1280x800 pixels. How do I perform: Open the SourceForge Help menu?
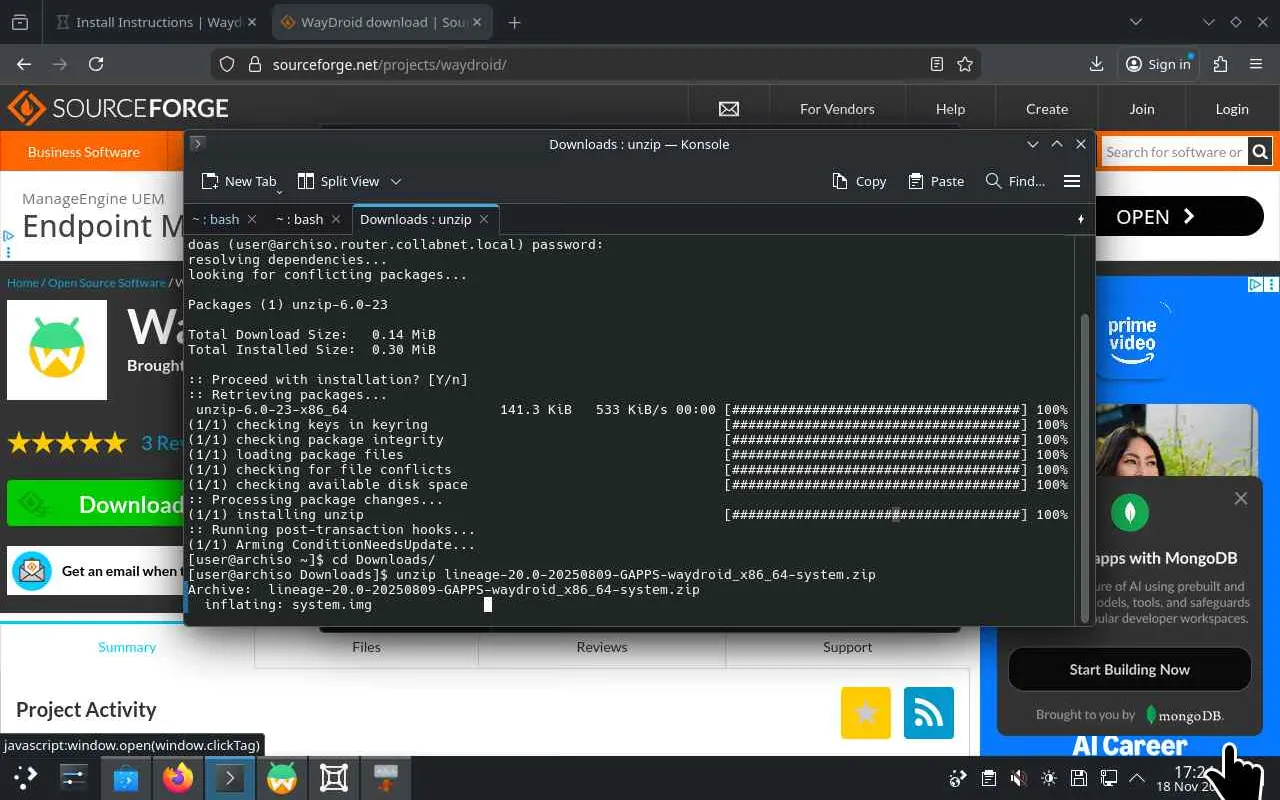click(x=950, y=109)
